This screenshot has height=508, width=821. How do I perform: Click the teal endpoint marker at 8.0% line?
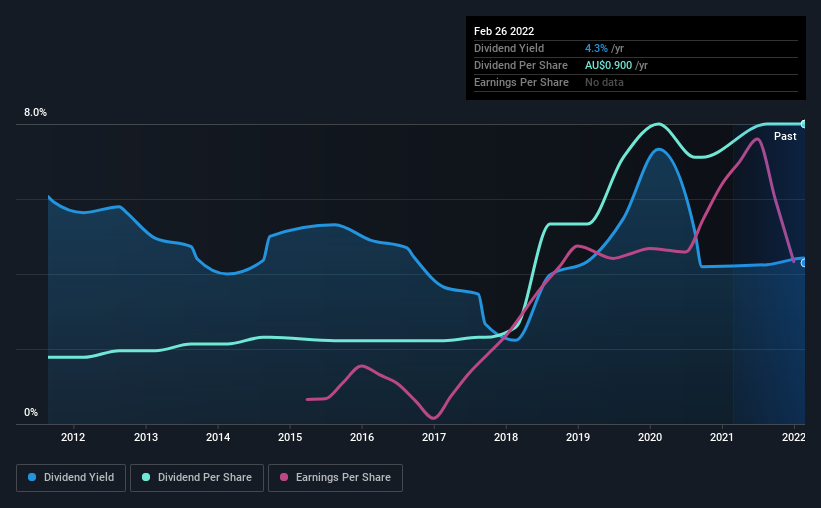pyautogui.click(x=804, y=124)
